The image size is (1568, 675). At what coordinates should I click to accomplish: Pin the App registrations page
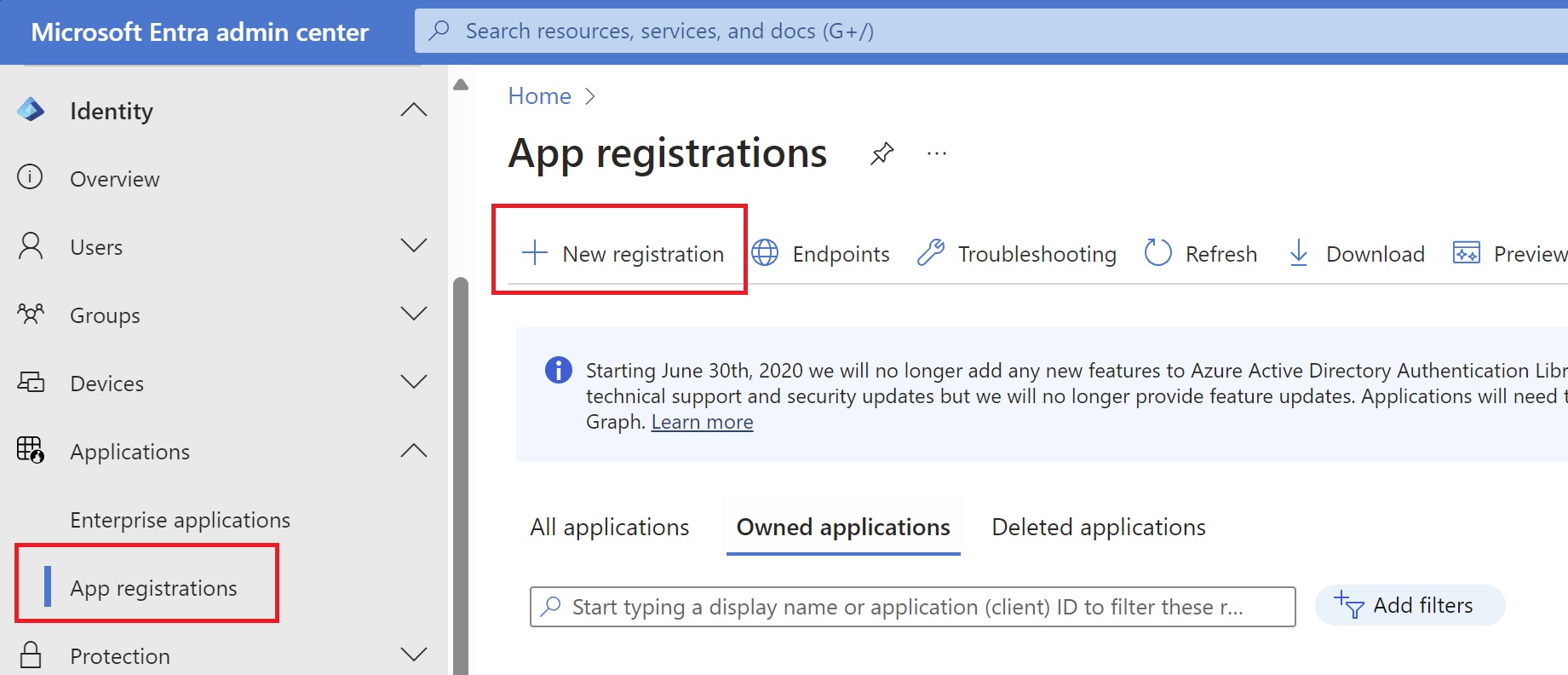pos(882,154)
